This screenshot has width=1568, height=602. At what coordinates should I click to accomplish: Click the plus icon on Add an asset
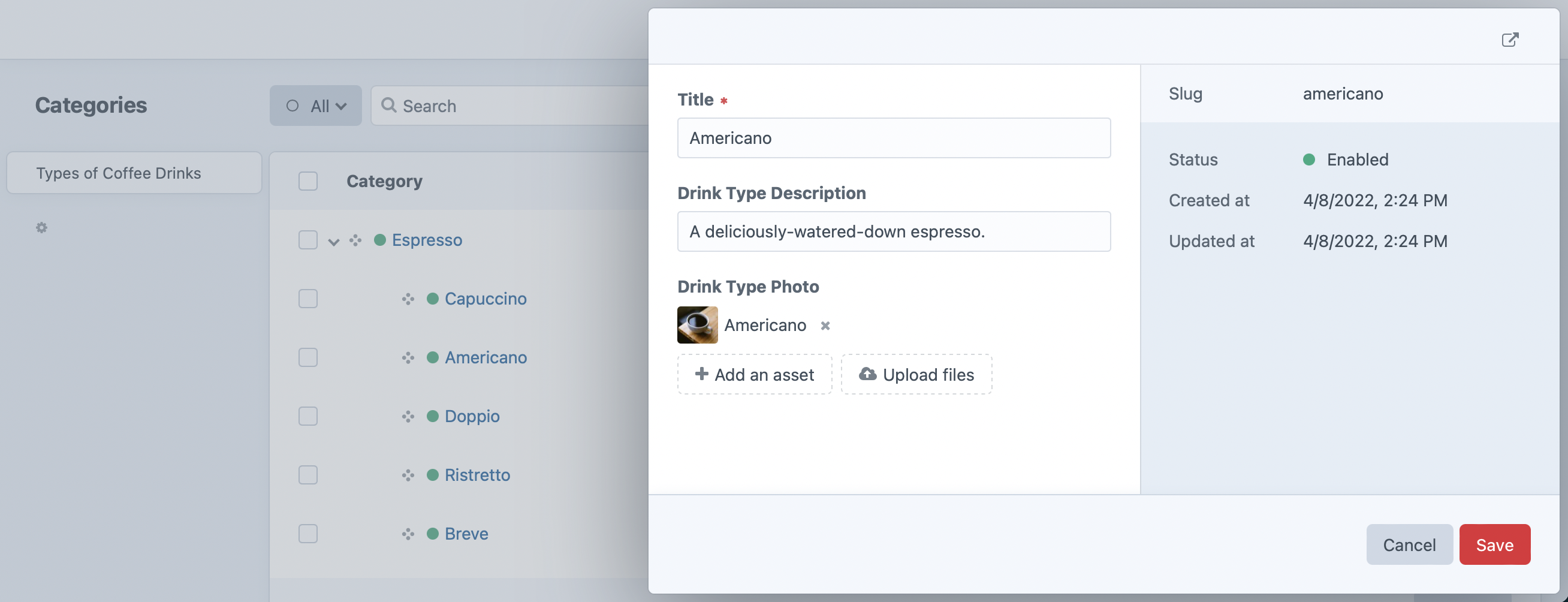click(x=702, y=374)
